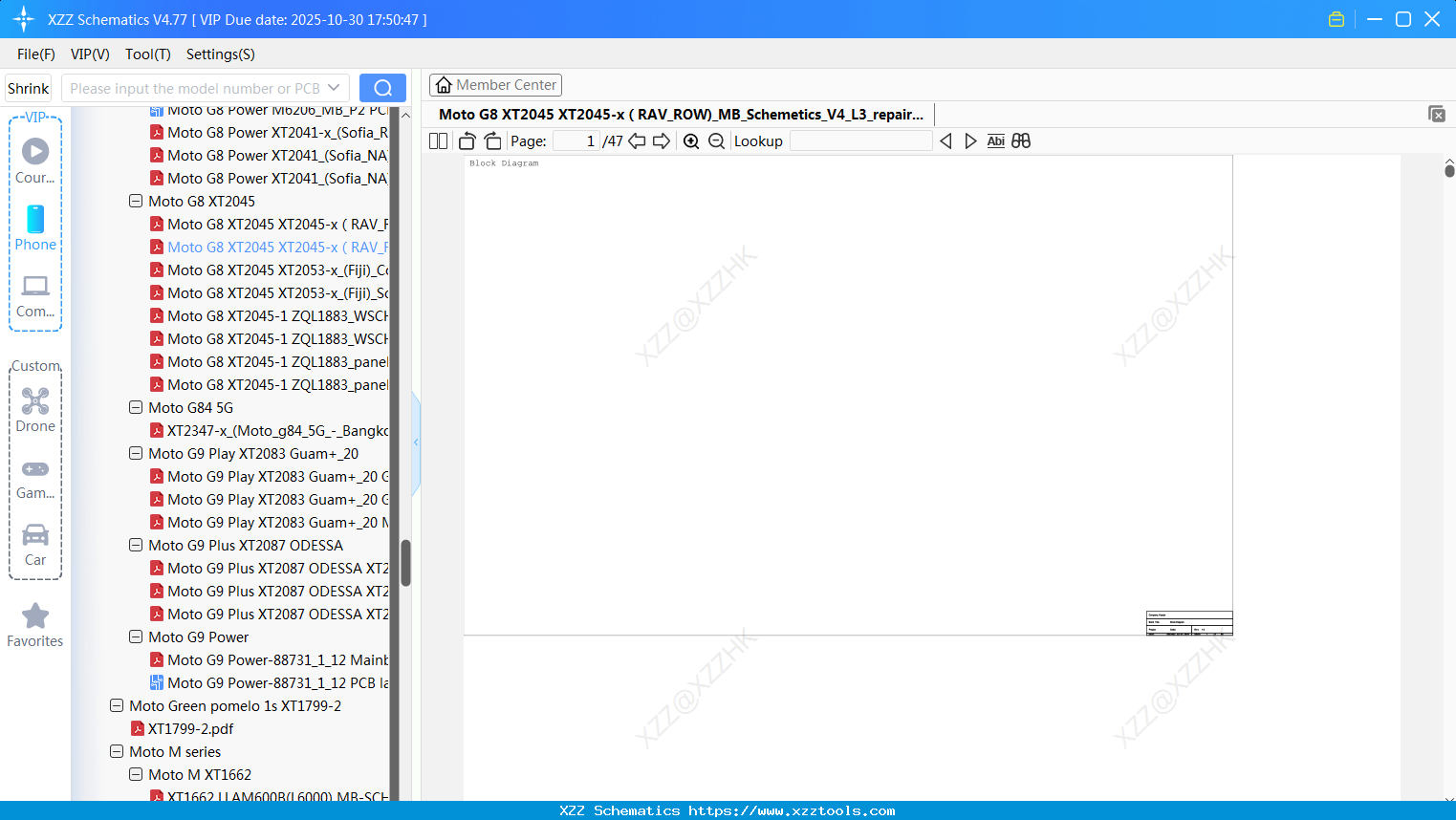Open the XT1662 LLAM600B MB-SCH file

269,795
